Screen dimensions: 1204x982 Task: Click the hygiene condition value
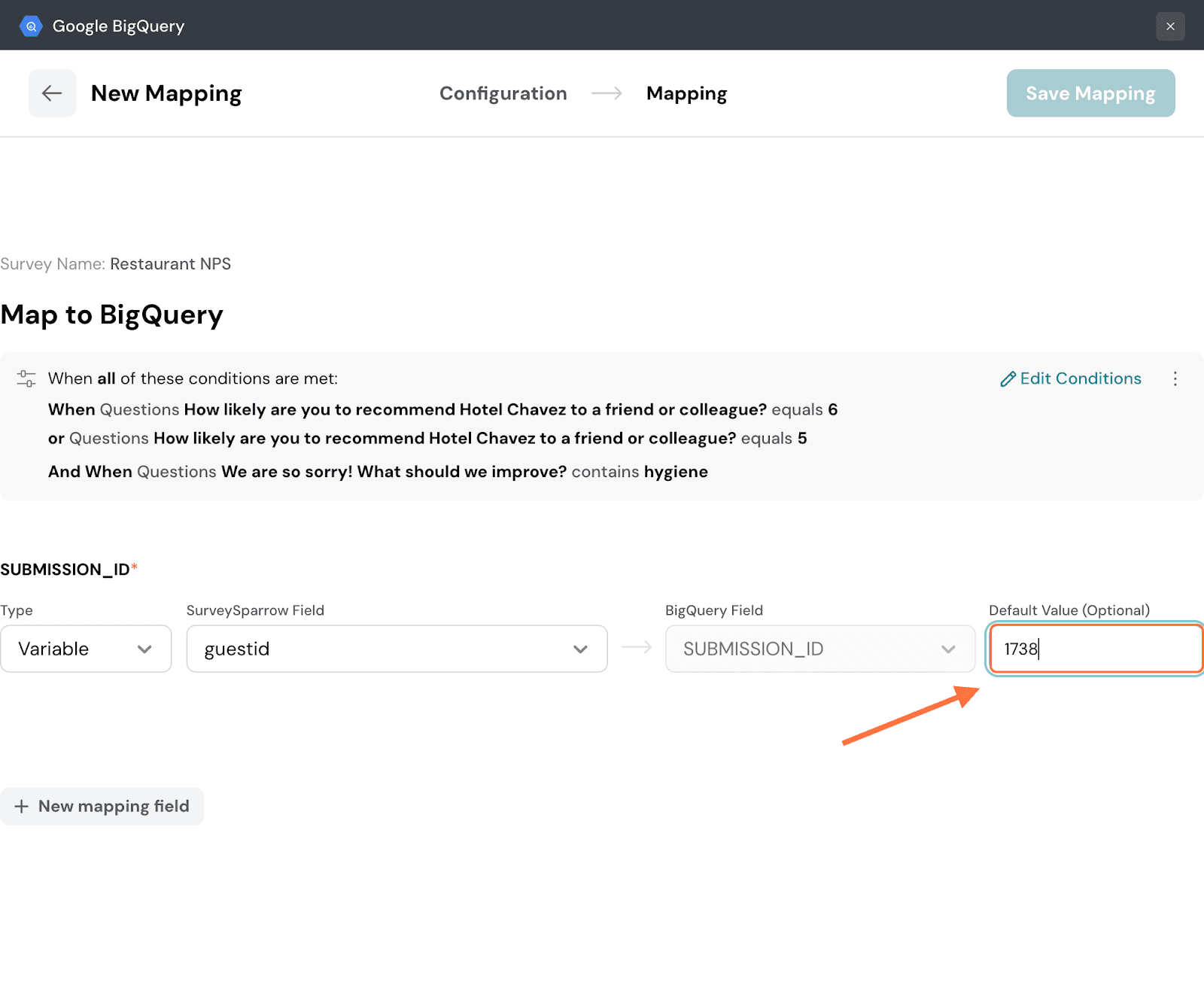pyautogui.click(x=675, y=472)
